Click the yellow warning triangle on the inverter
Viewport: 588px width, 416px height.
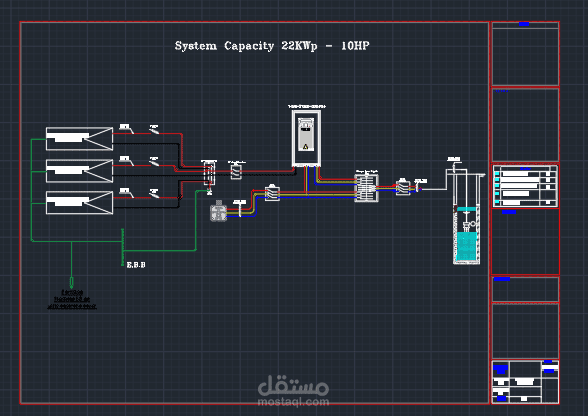(x=305, y=147)
